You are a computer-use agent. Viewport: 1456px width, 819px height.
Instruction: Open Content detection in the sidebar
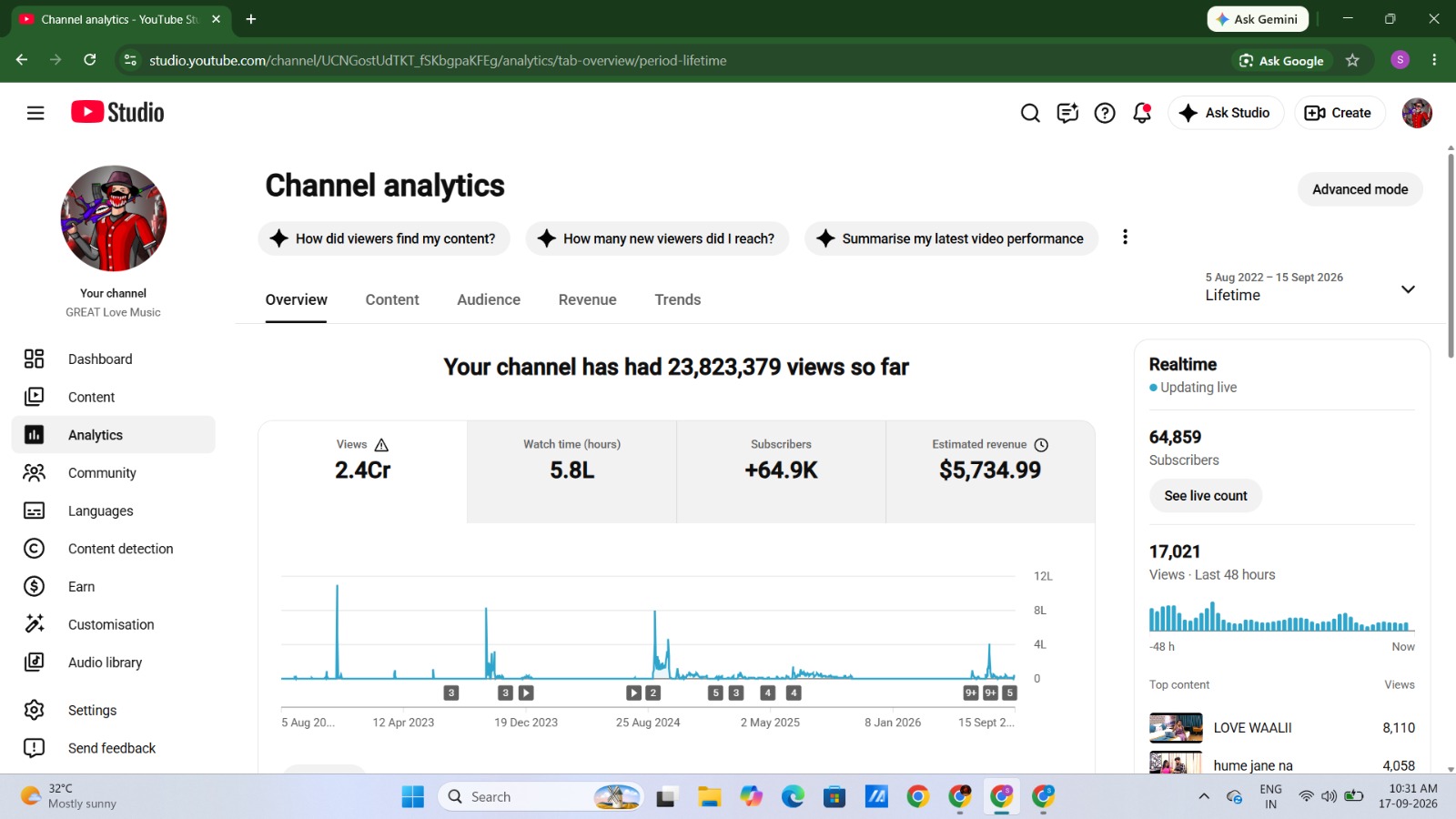[x=114, y=549]
